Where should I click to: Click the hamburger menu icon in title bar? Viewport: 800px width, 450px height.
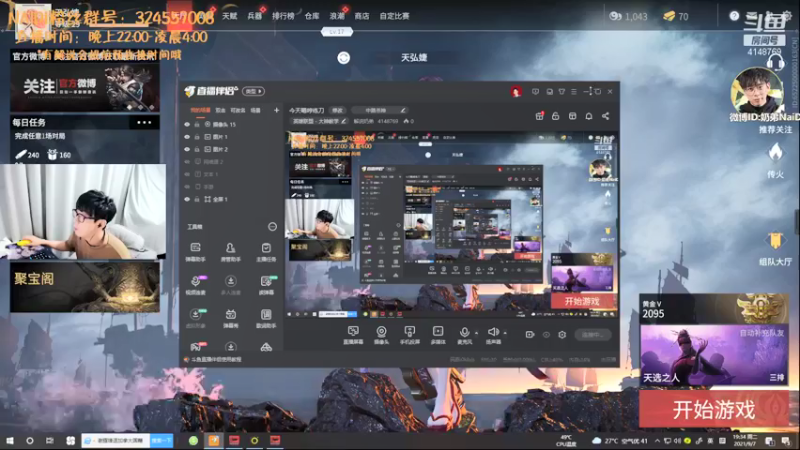(x=574, y=92)
